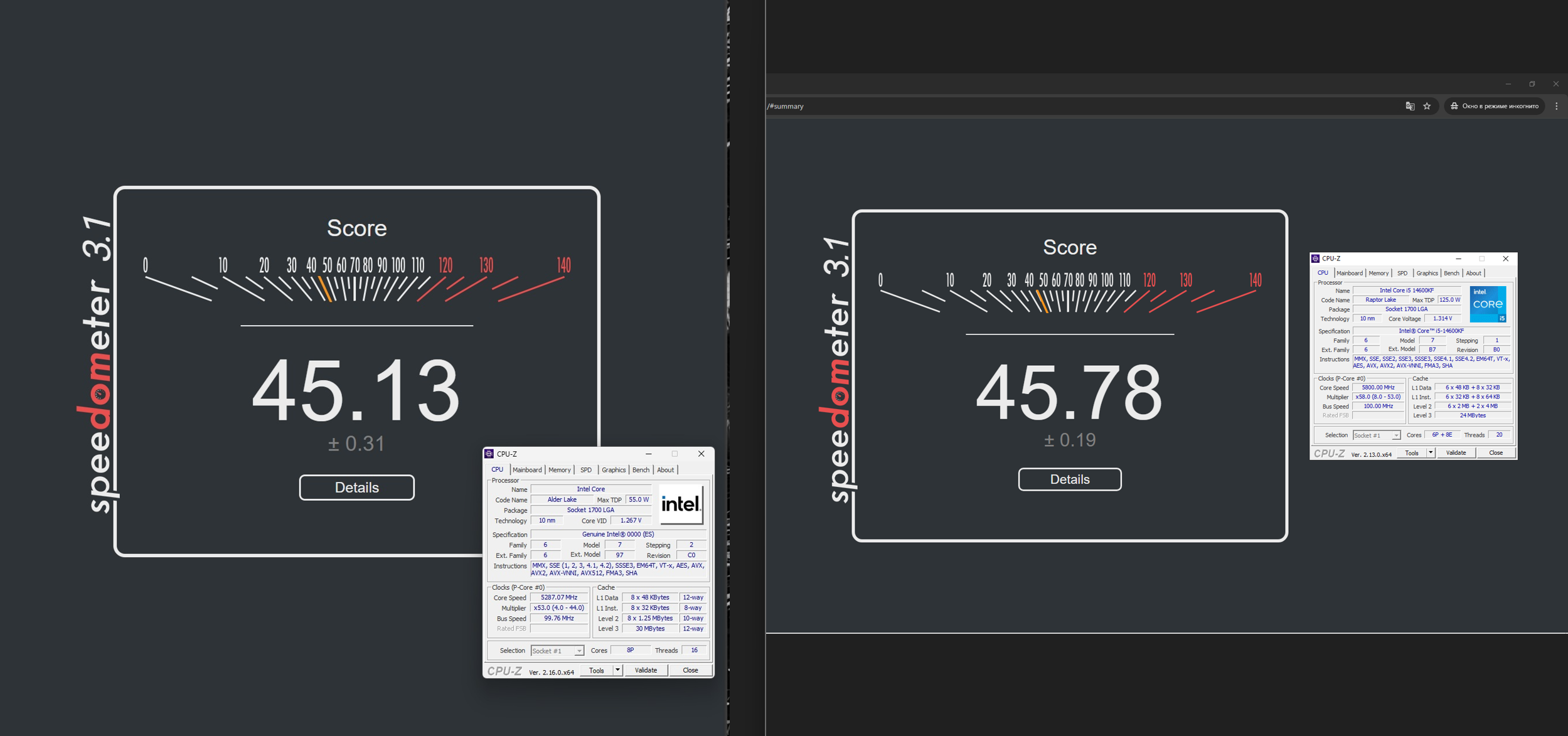Open SPD tab in Raptor Lake CPU-Z
This screenshot has height=736, width=1568.
coord(1402,274)
